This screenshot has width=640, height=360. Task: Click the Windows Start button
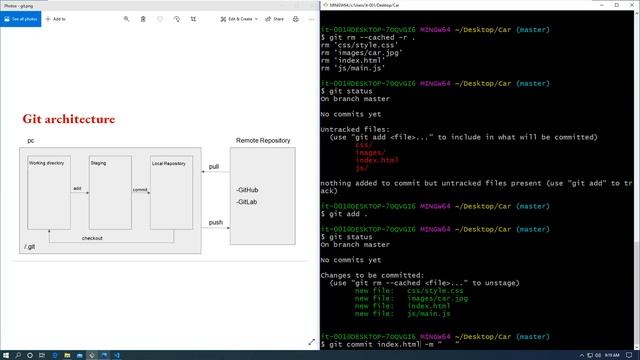coord(6,355)
